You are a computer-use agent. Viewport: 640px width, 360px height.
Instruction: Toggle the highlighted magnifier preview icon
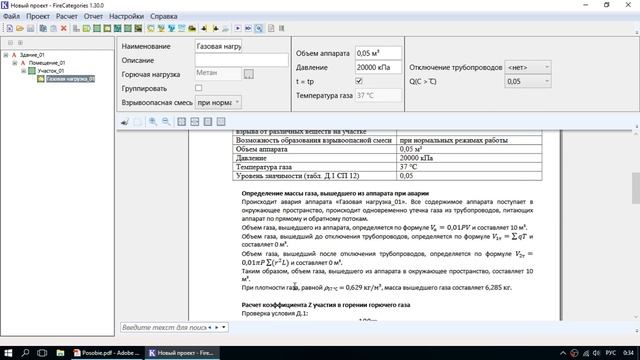[x=259, y=29]
